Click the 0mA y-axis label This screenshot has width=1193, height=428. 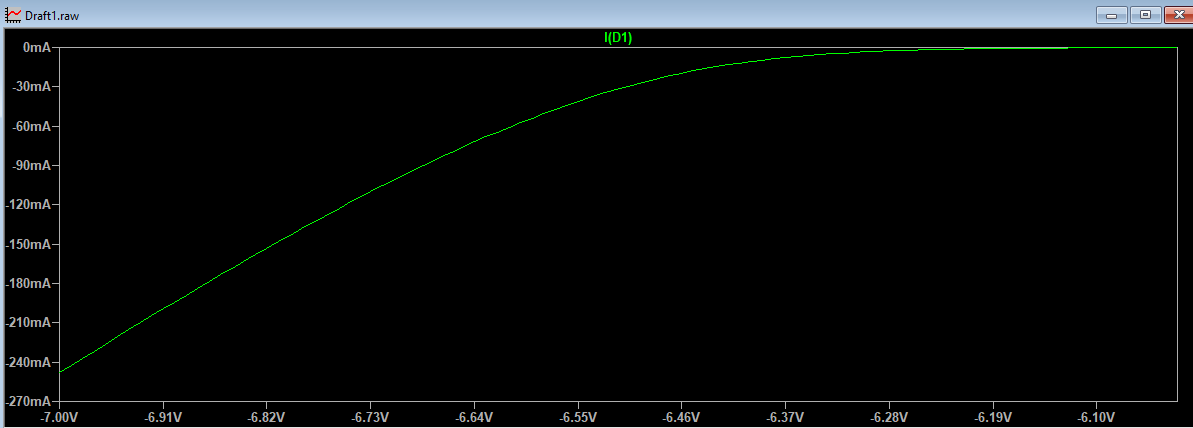coord(37,47)
